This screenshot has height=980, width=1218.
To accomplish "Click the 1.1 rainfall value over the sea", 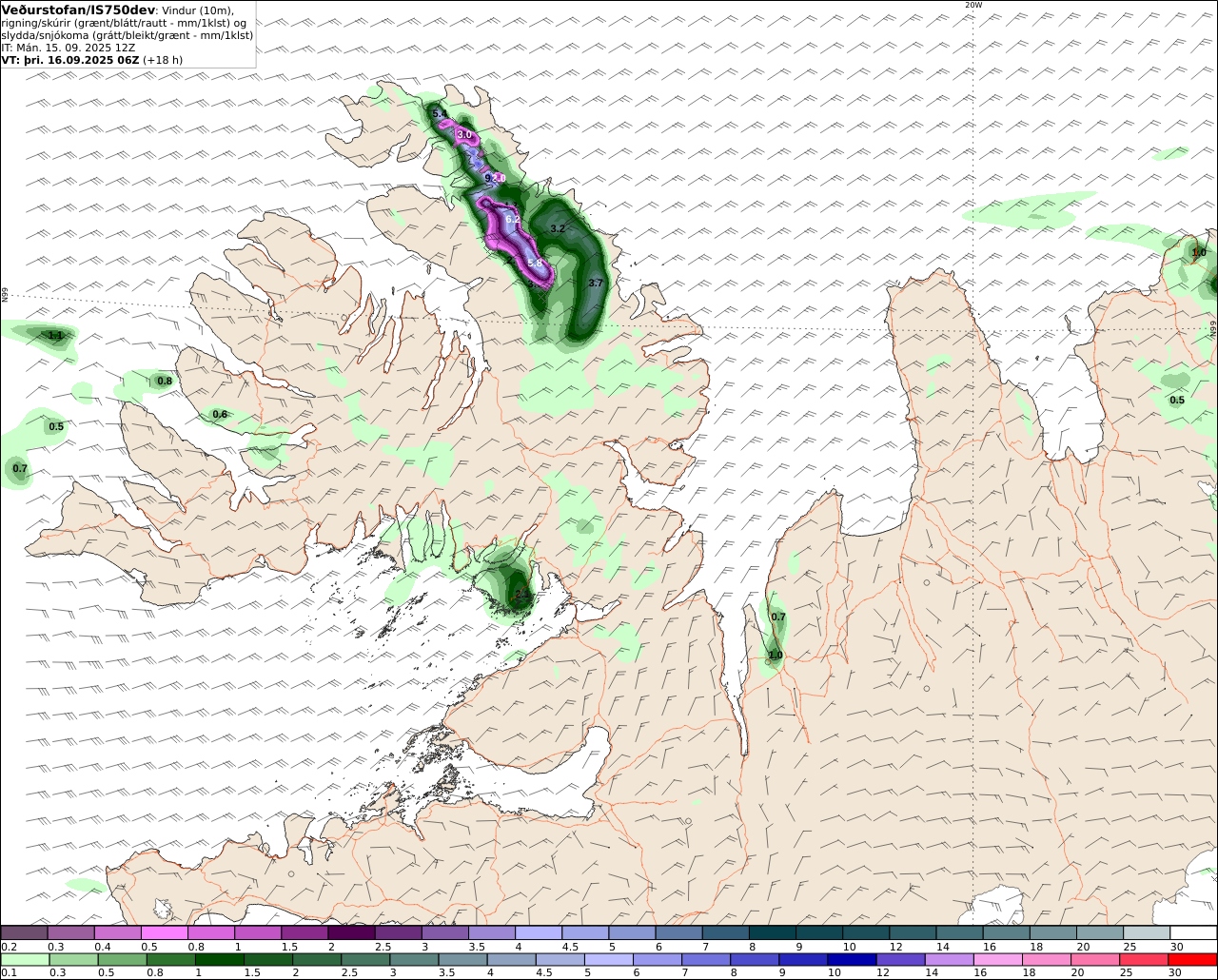I will (x=55, y=335).
